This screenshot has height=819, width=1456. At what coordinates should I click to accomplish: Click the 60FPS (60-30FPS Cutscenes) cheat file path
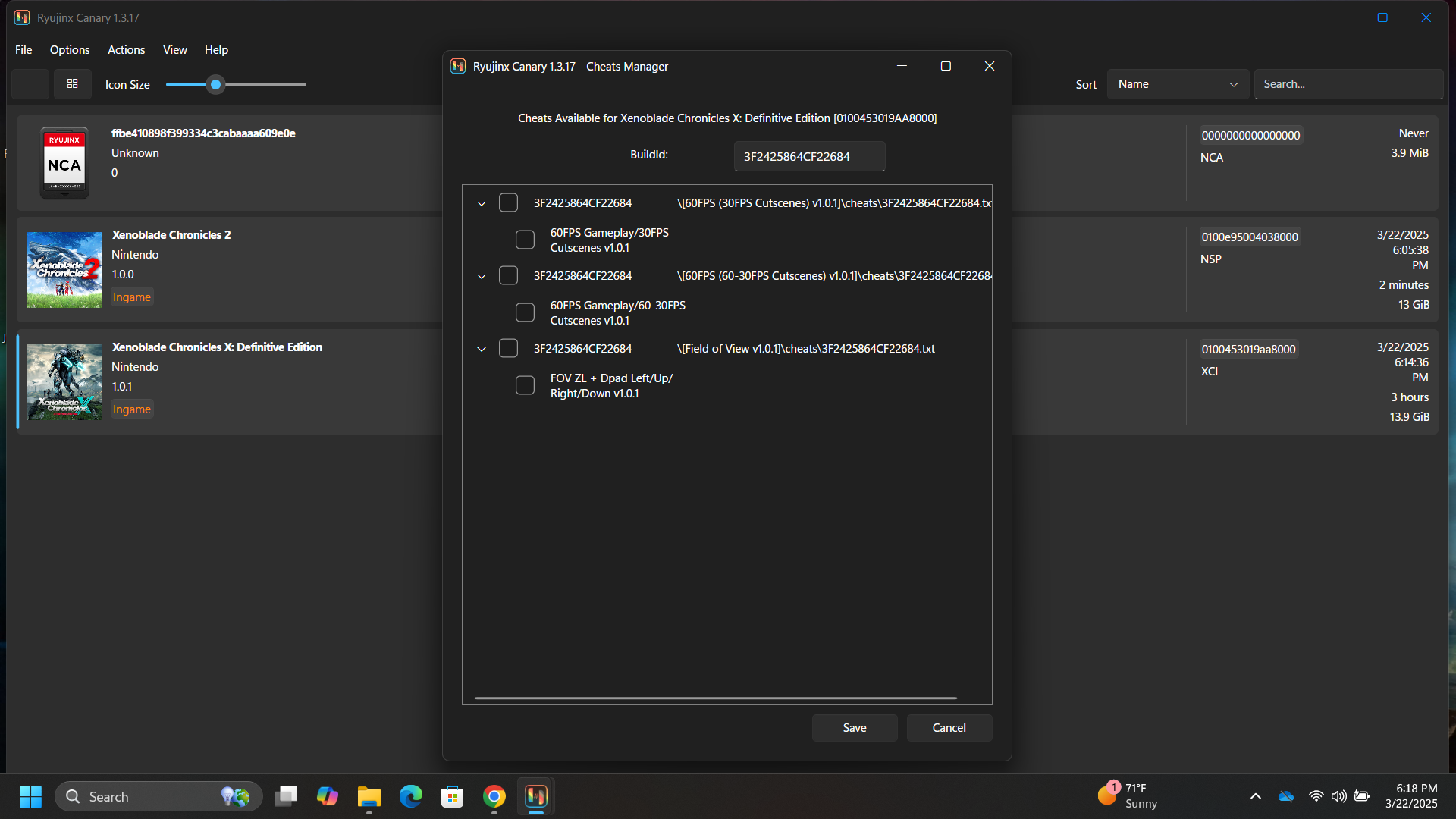pyautogui.click(x=834, y=276)
